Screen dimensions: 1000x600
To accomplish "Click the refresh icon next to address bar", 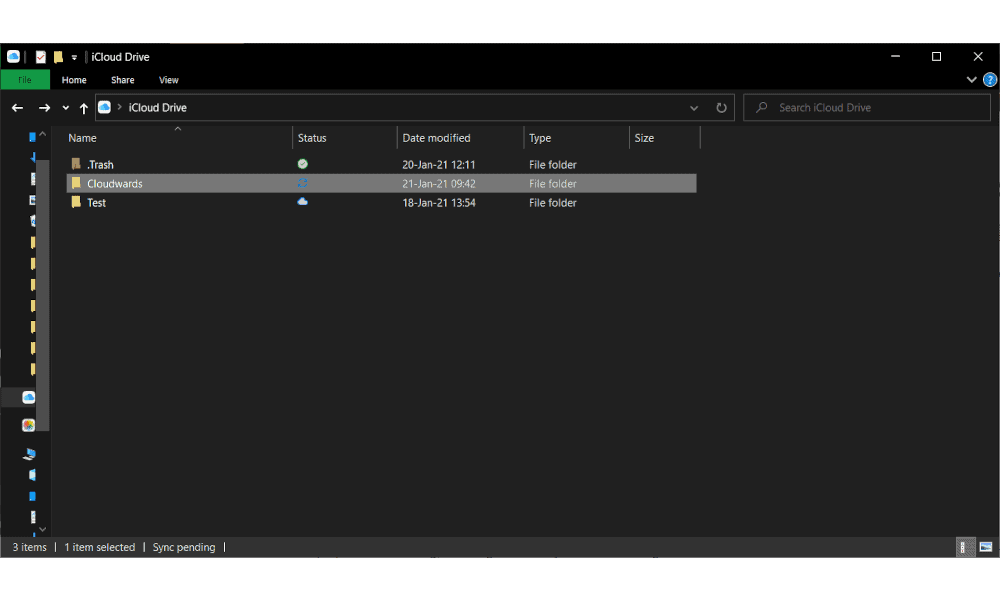I will (721, 107).
